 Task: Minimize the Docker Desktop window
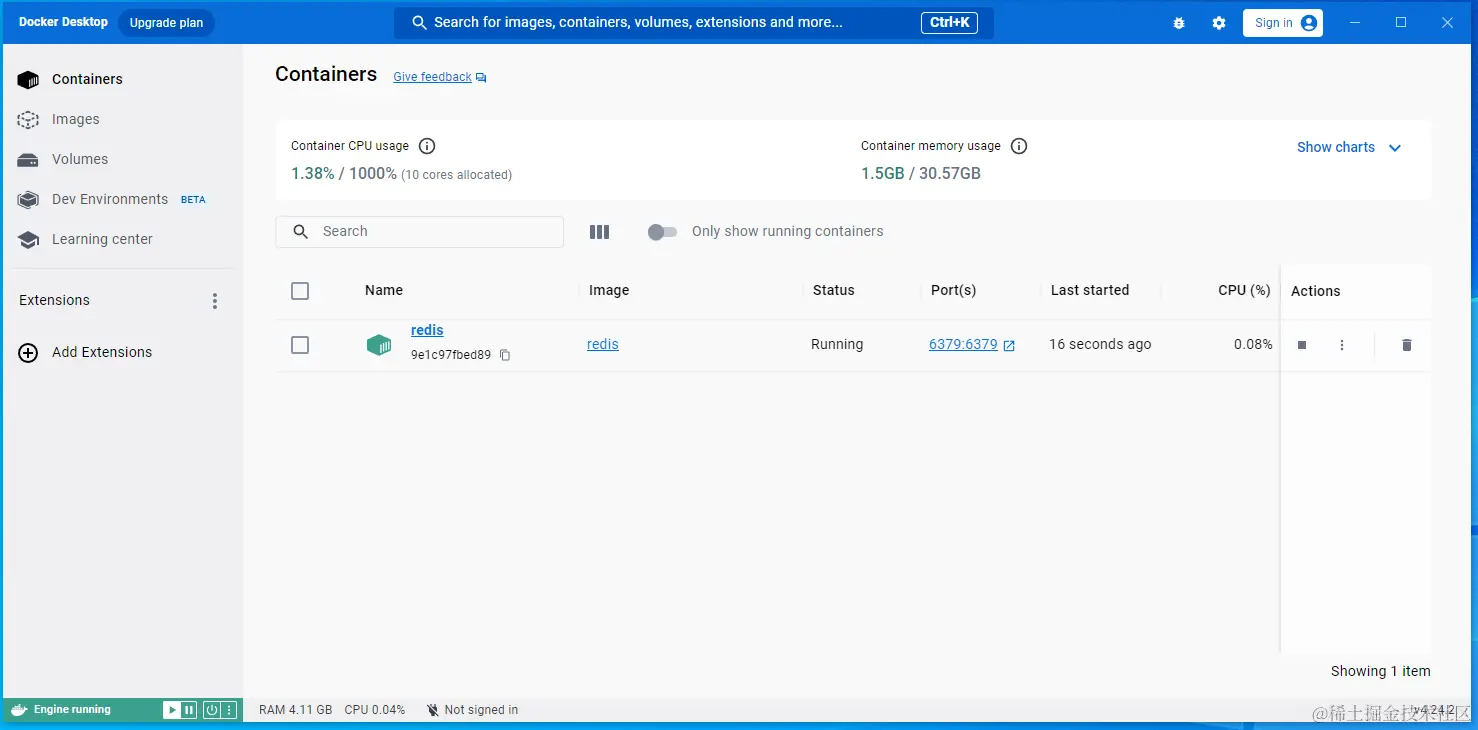click(1355, 22)
